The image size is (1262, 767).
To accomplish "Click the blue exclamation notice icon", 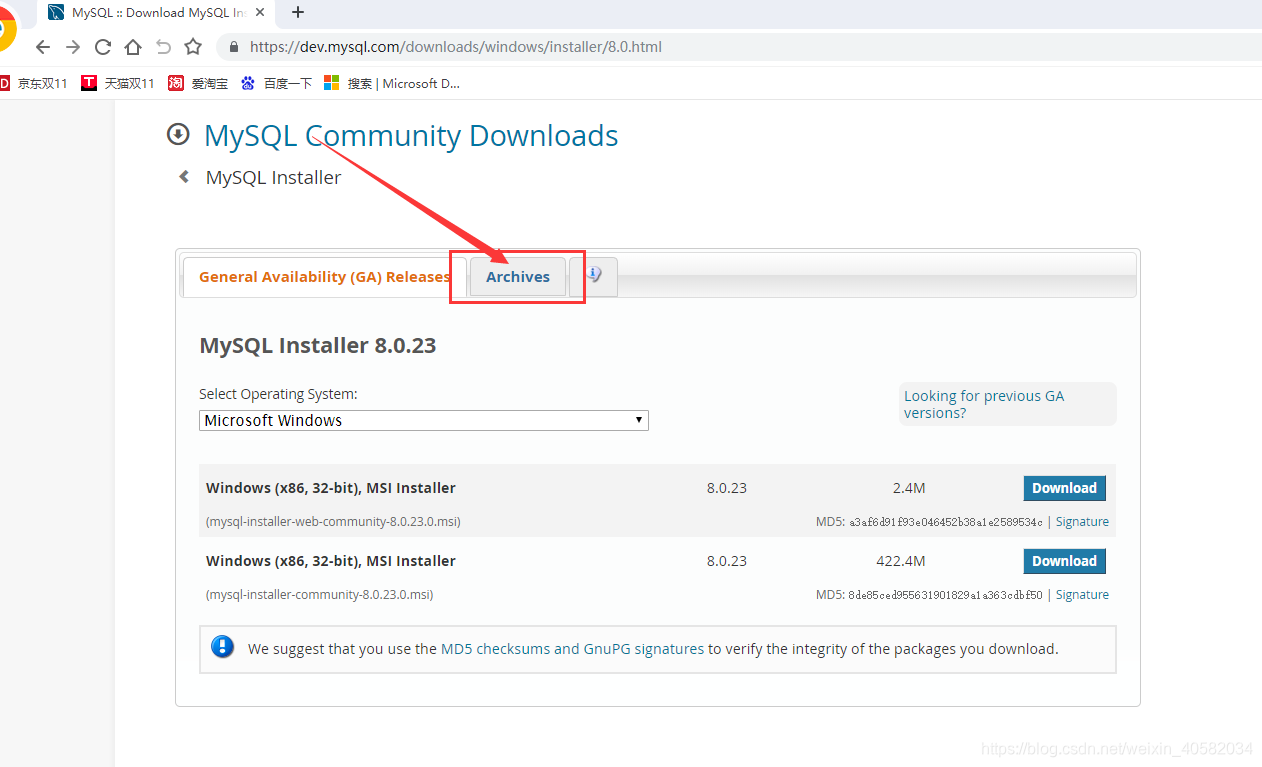I will [x=222, y=646].
